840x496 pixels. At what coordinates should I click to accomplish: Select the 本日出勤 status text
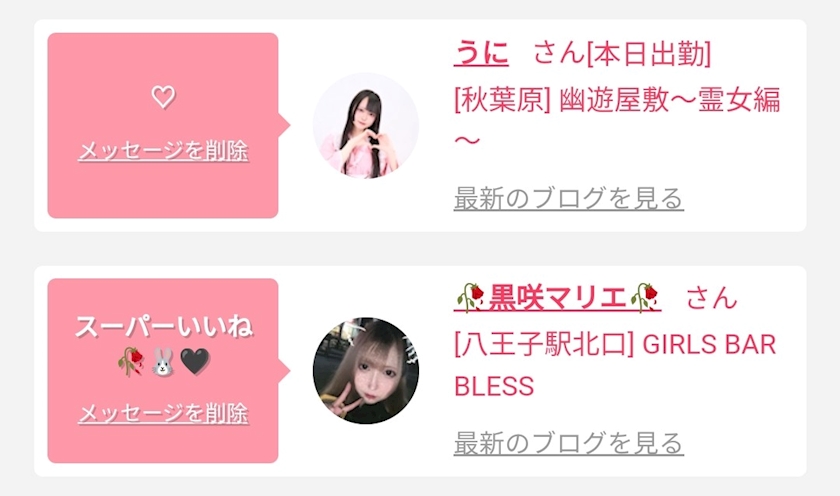[x=649, y=54]
